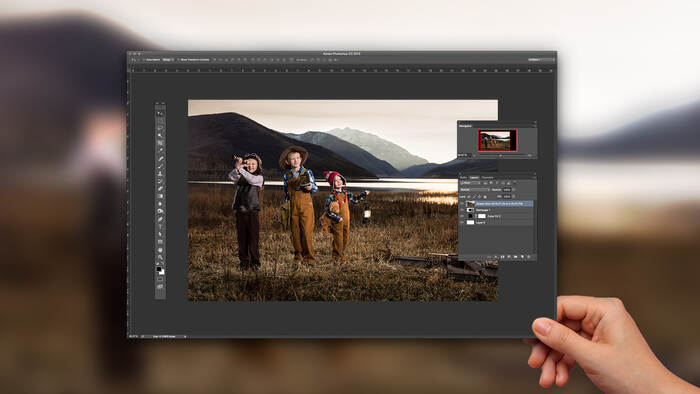Click the Navigator preview thumbnail

(x=497, y=140)
